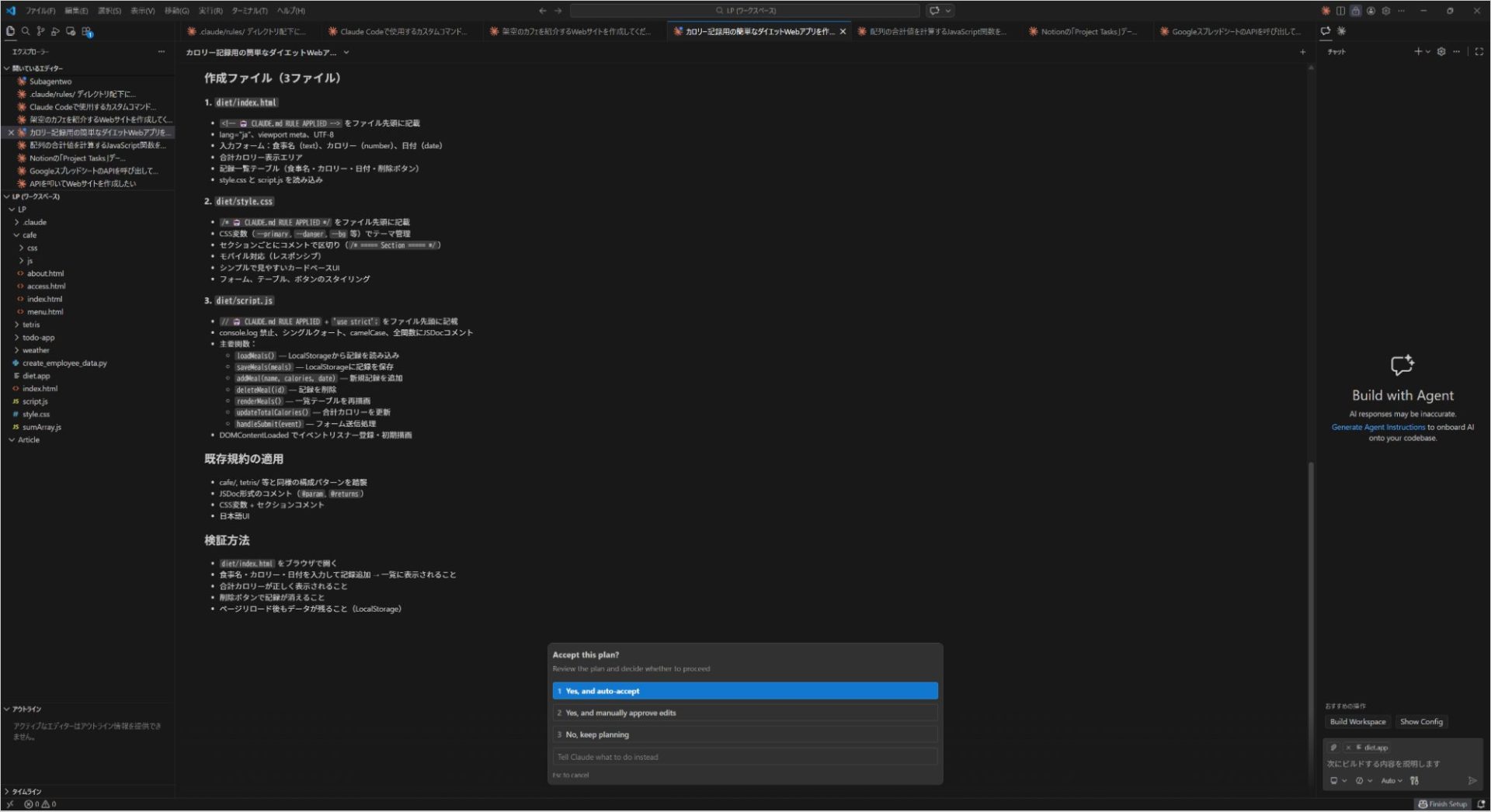Open the chat tools configuration icon

(x=1414, y=781)
